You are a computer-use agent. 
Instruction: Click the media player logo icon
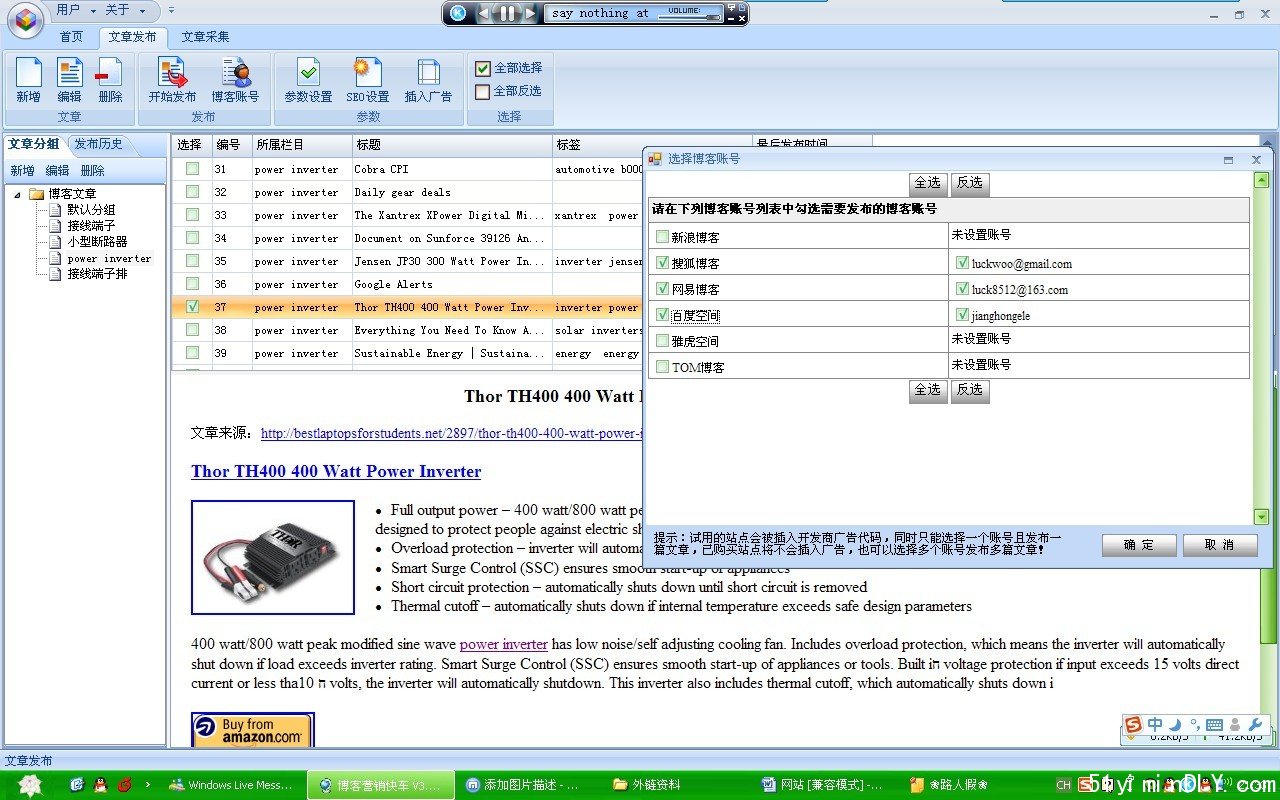pos(458,13)
